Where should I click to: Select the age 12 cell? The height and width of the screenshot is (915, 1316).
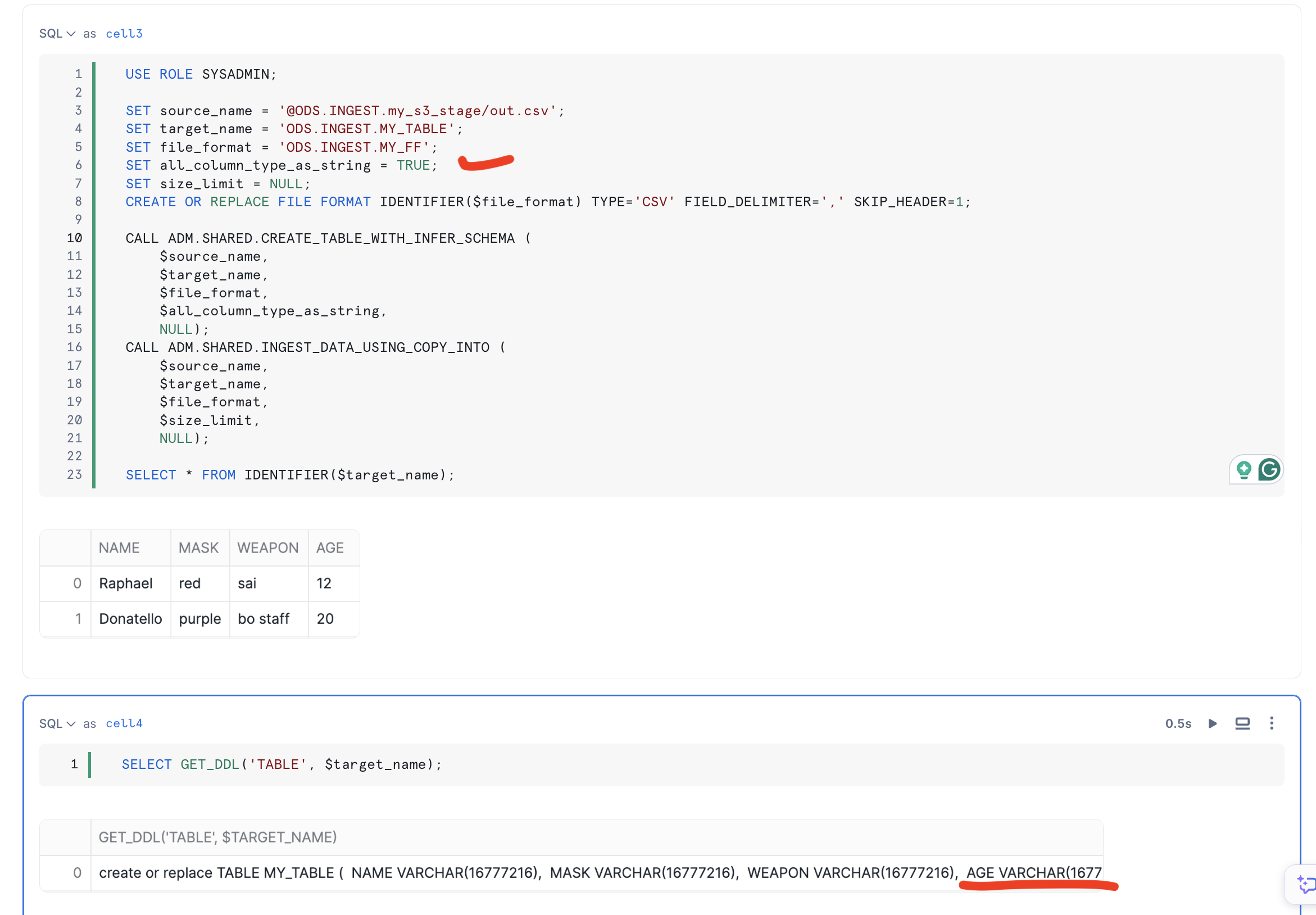coord(334,583)
